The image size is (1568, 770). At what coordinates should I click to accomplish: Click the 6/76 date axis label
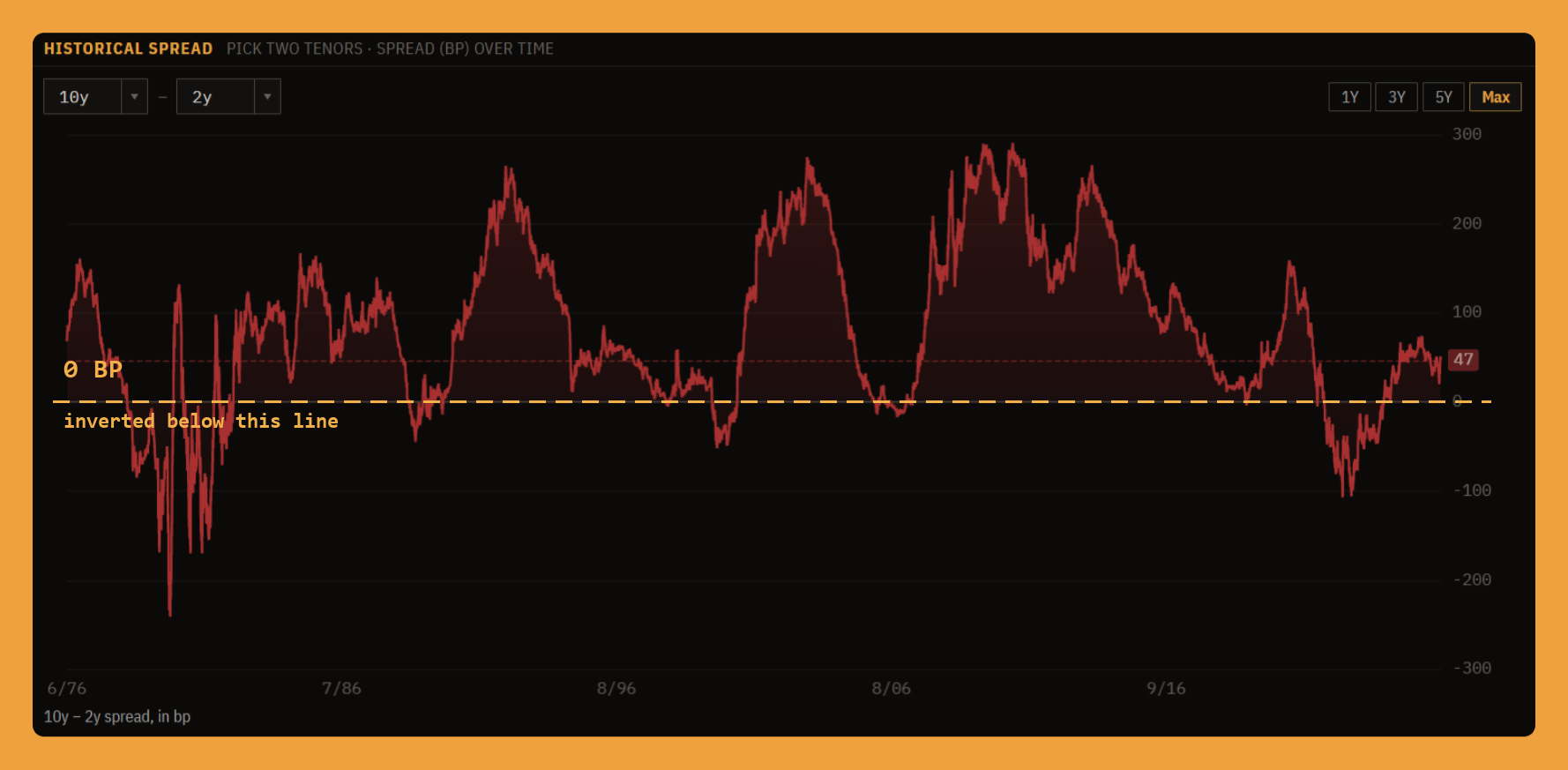coord(67,688)
